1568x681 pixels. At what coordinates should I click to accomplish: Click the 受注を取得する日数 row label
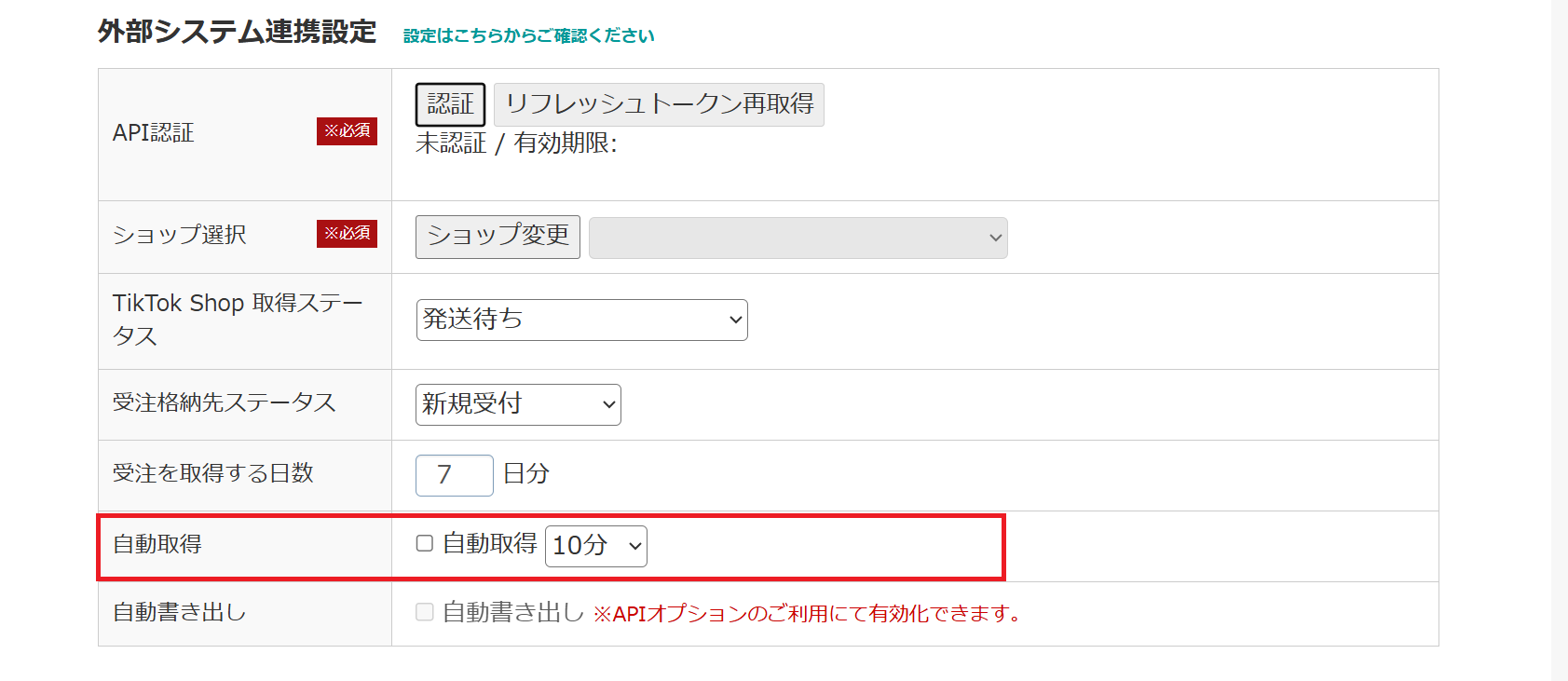(212, 473)
